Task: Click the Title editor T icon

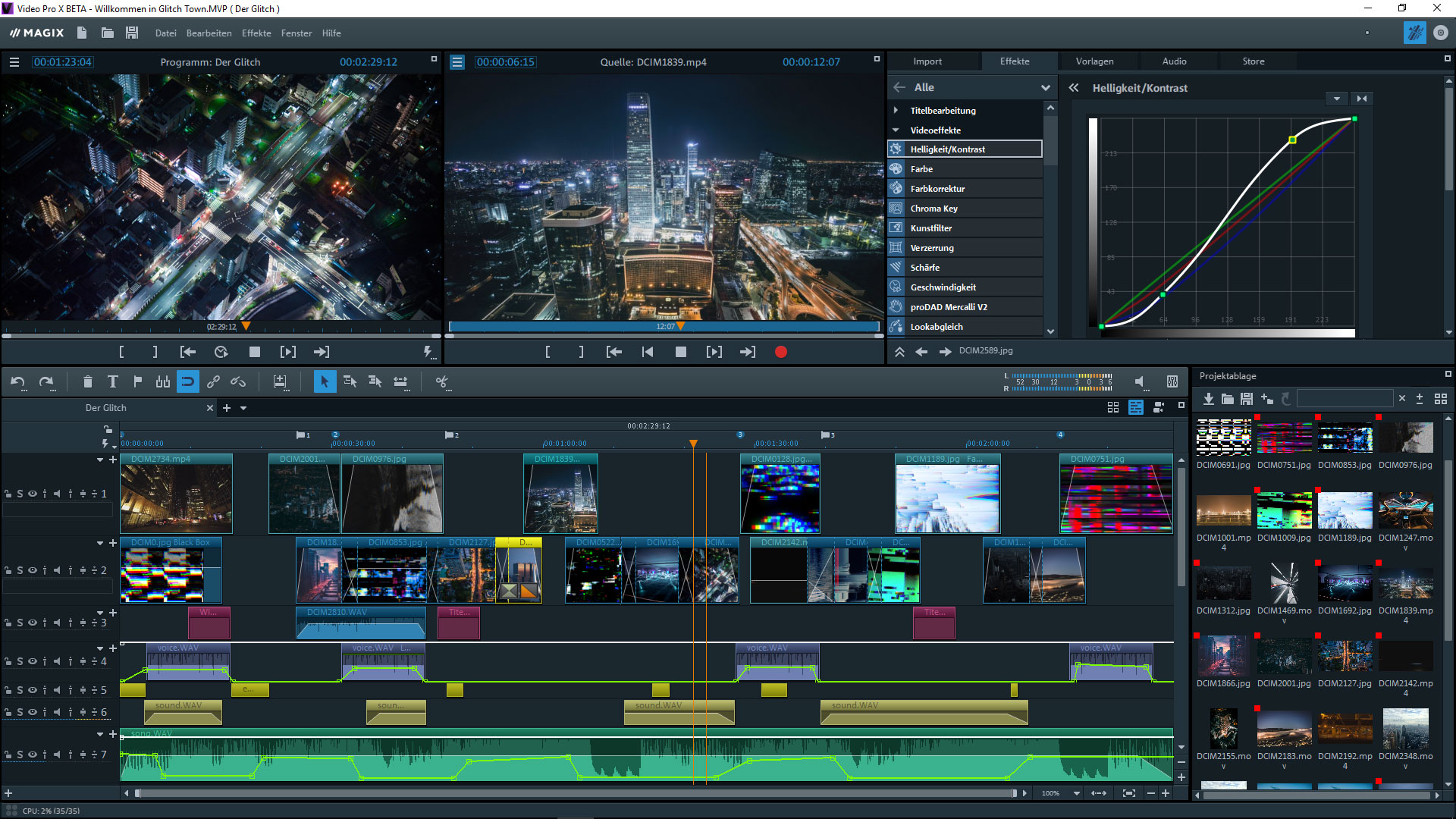Action: pos(112,381)
